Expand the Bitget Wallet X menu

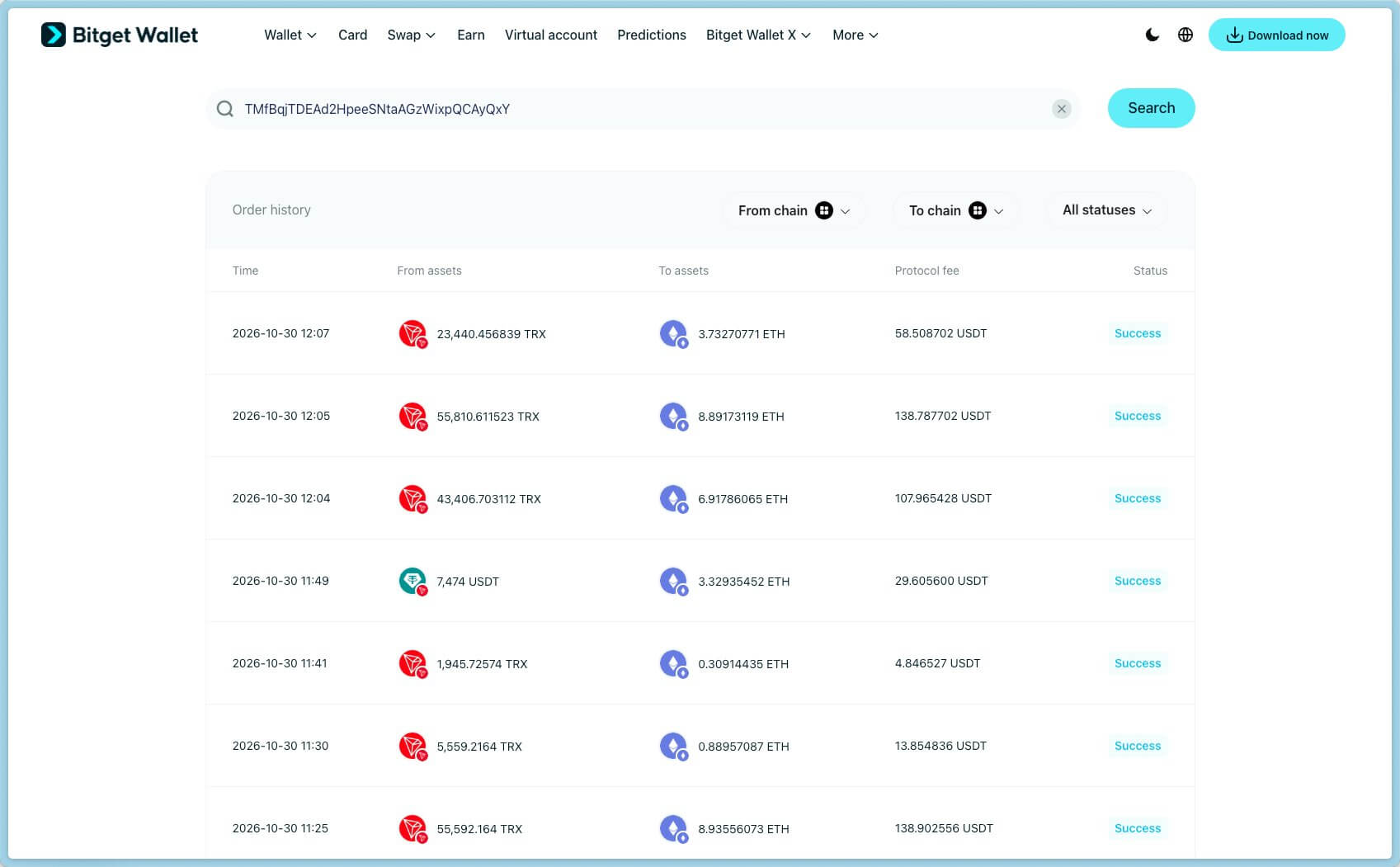pyautogui.click(x=759, y=35)
